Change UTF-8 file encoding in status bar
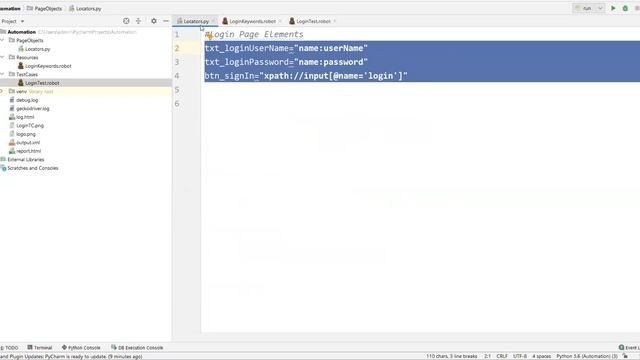 click(520, 356)
